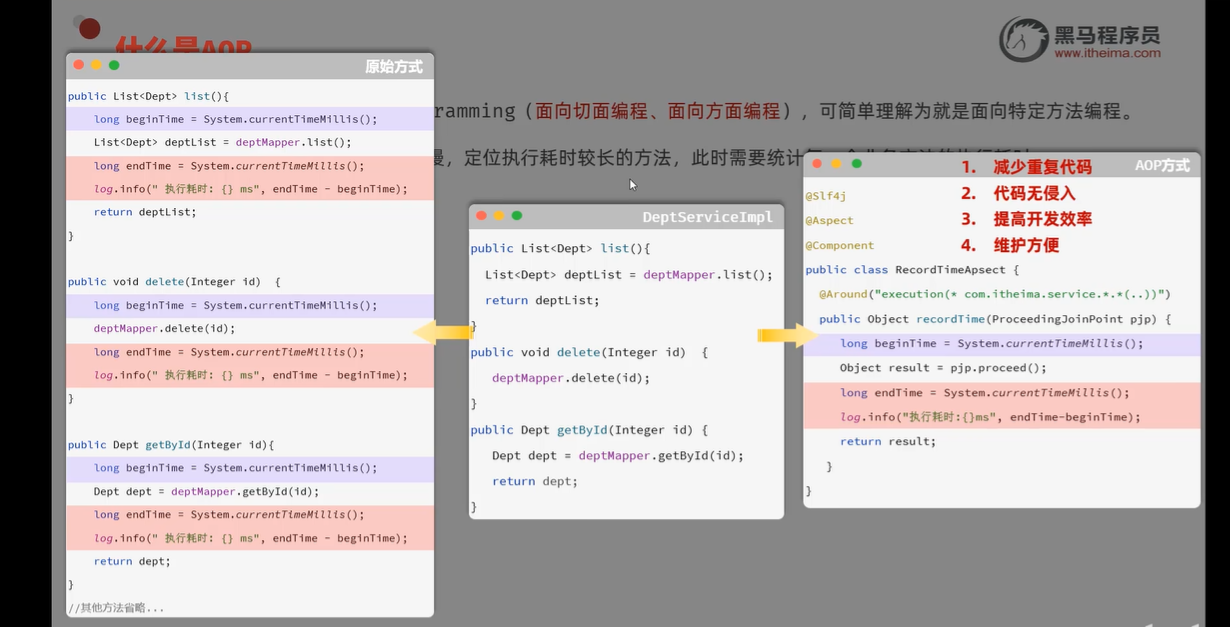Click the @Component annotation
The image size is (1230, 627).
(839, 245)
